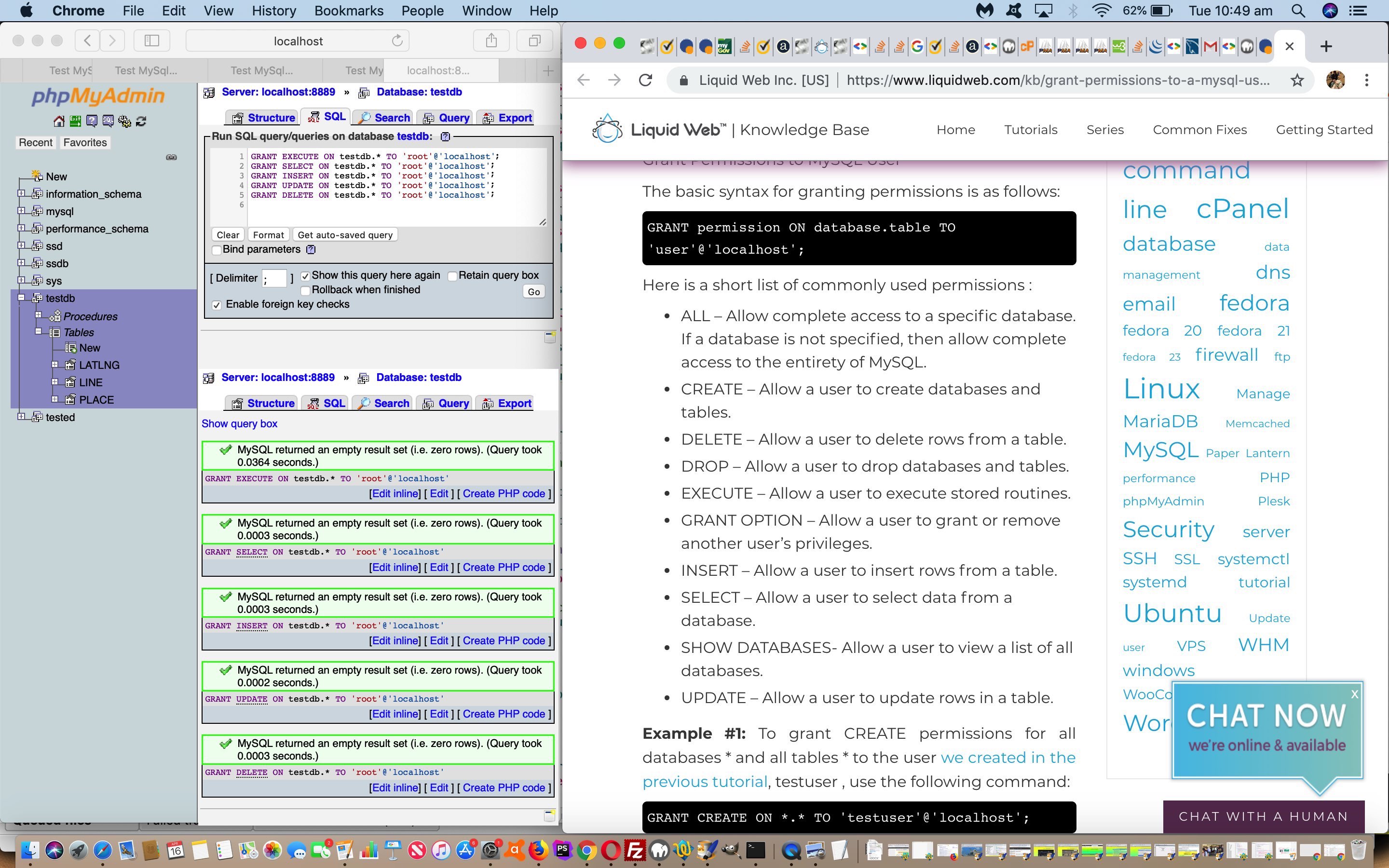Image resolution: width=1389 pixels, height=868 pixels.
Task: Reload navigation panel with refresh icon
Action: tap(141, 121)
